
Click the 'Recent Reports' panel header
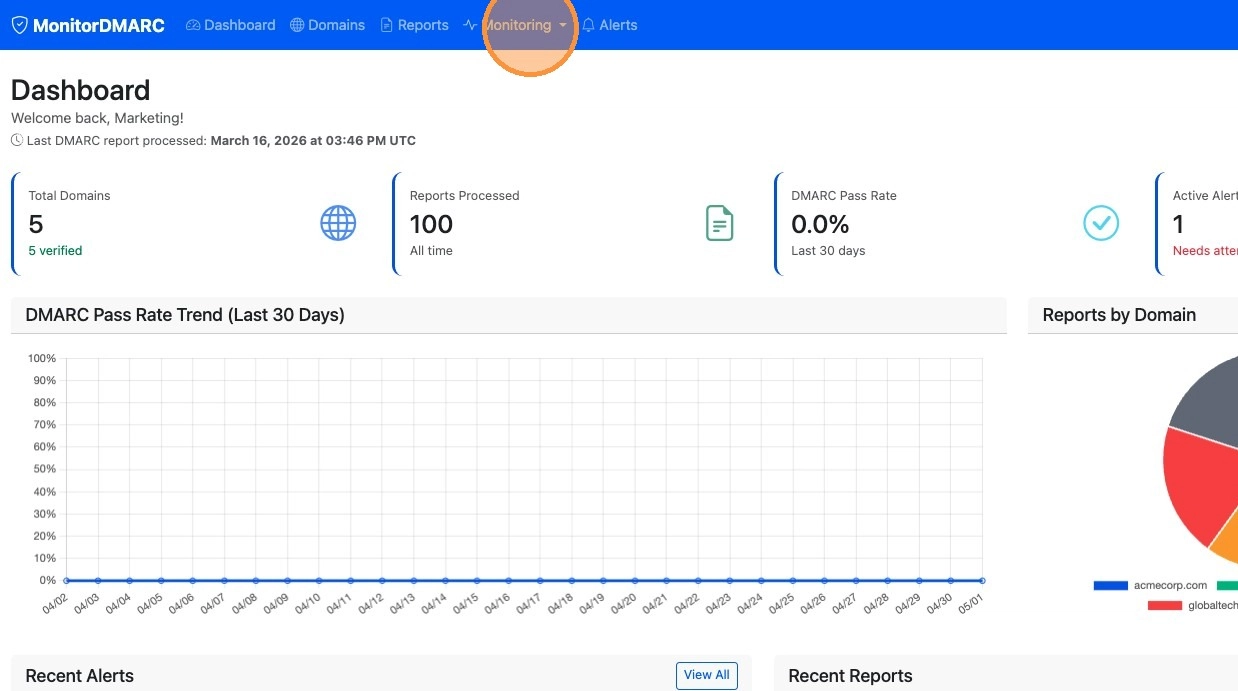[x=850, y=676]
